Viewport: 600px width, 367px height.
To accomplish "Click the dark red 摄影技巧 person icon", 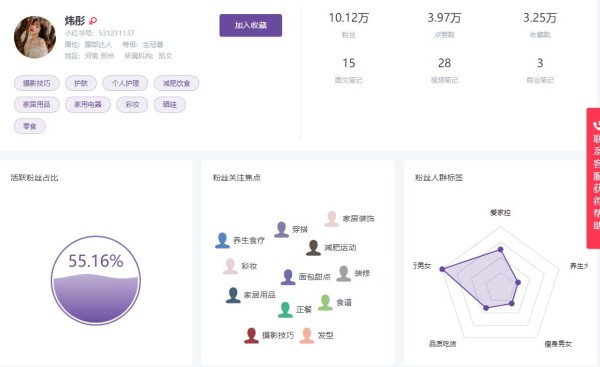I will coord(251,336).
